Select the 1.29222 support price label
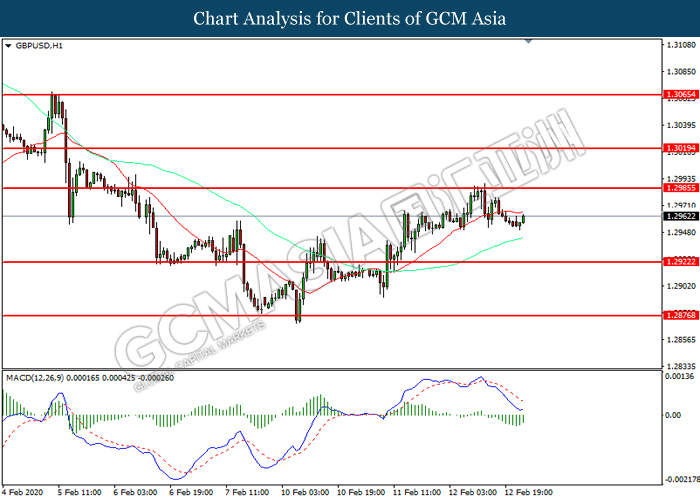Viewport: 700px width, 500px height. tap(681, 262)
